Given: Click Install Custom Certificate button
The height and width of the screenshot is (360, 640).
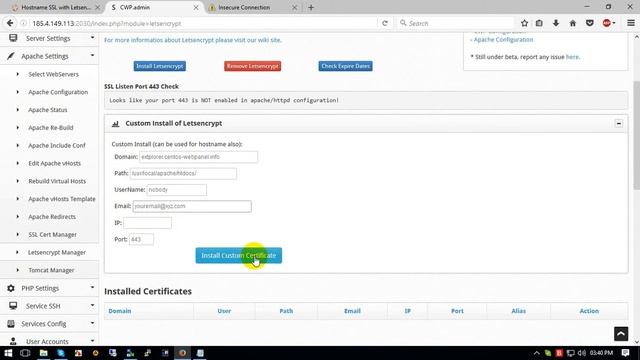Looking at the screenshot, I should click(238, 256).
